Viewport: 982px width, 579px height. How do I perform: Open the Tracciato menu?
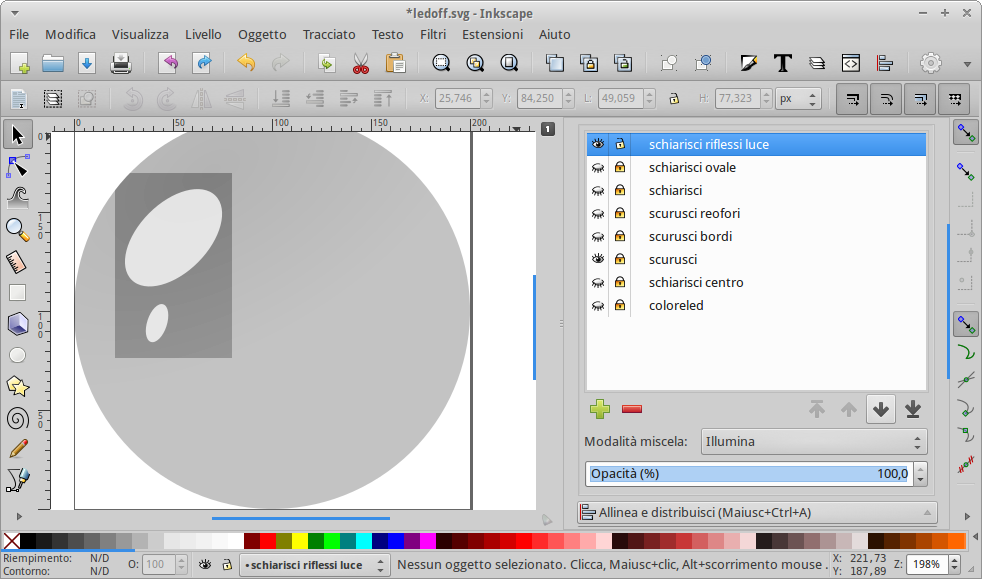pos(328,34)
